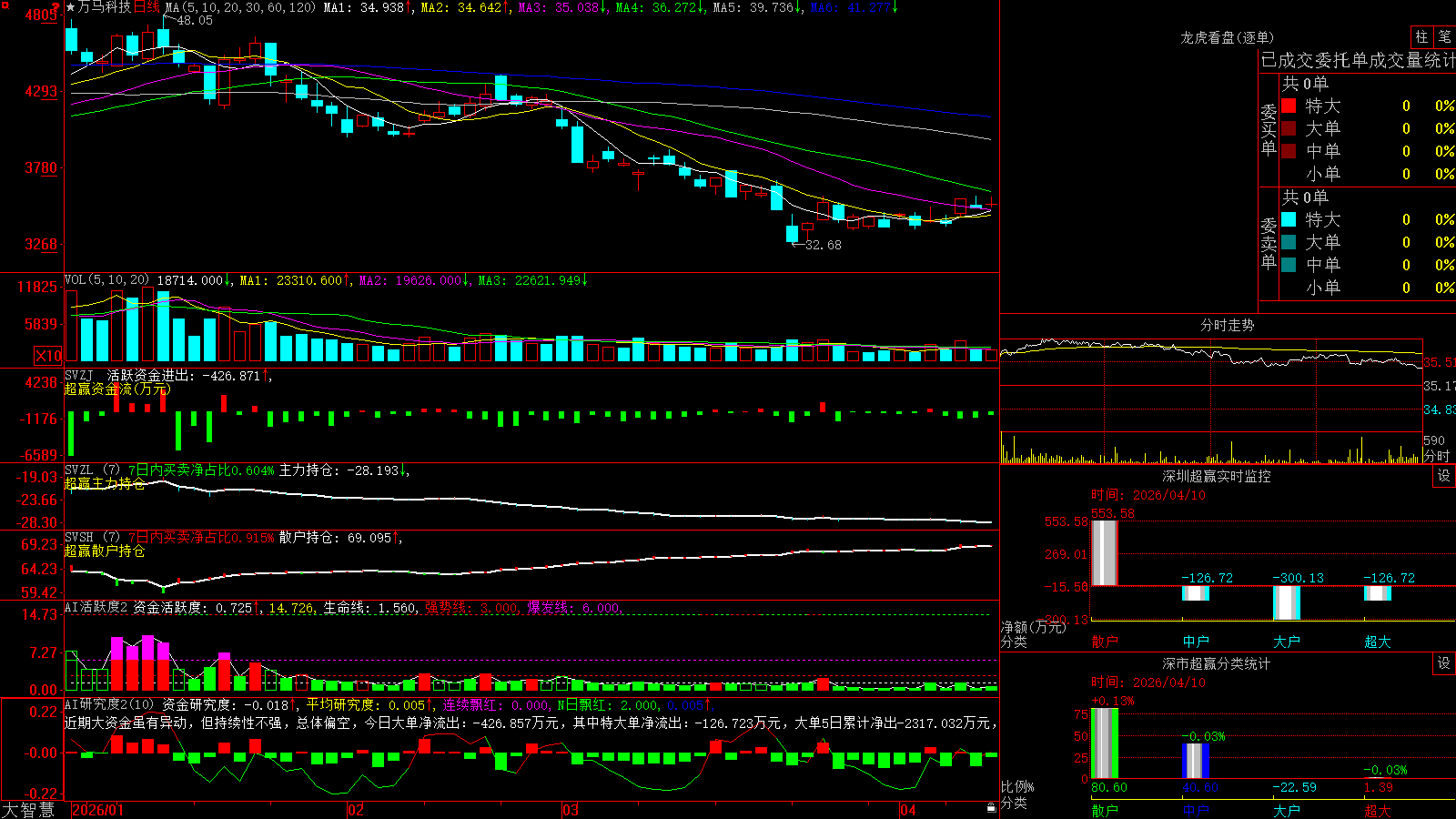Click the teal 中单 swatch under 委卖单

pos(1289,264)
